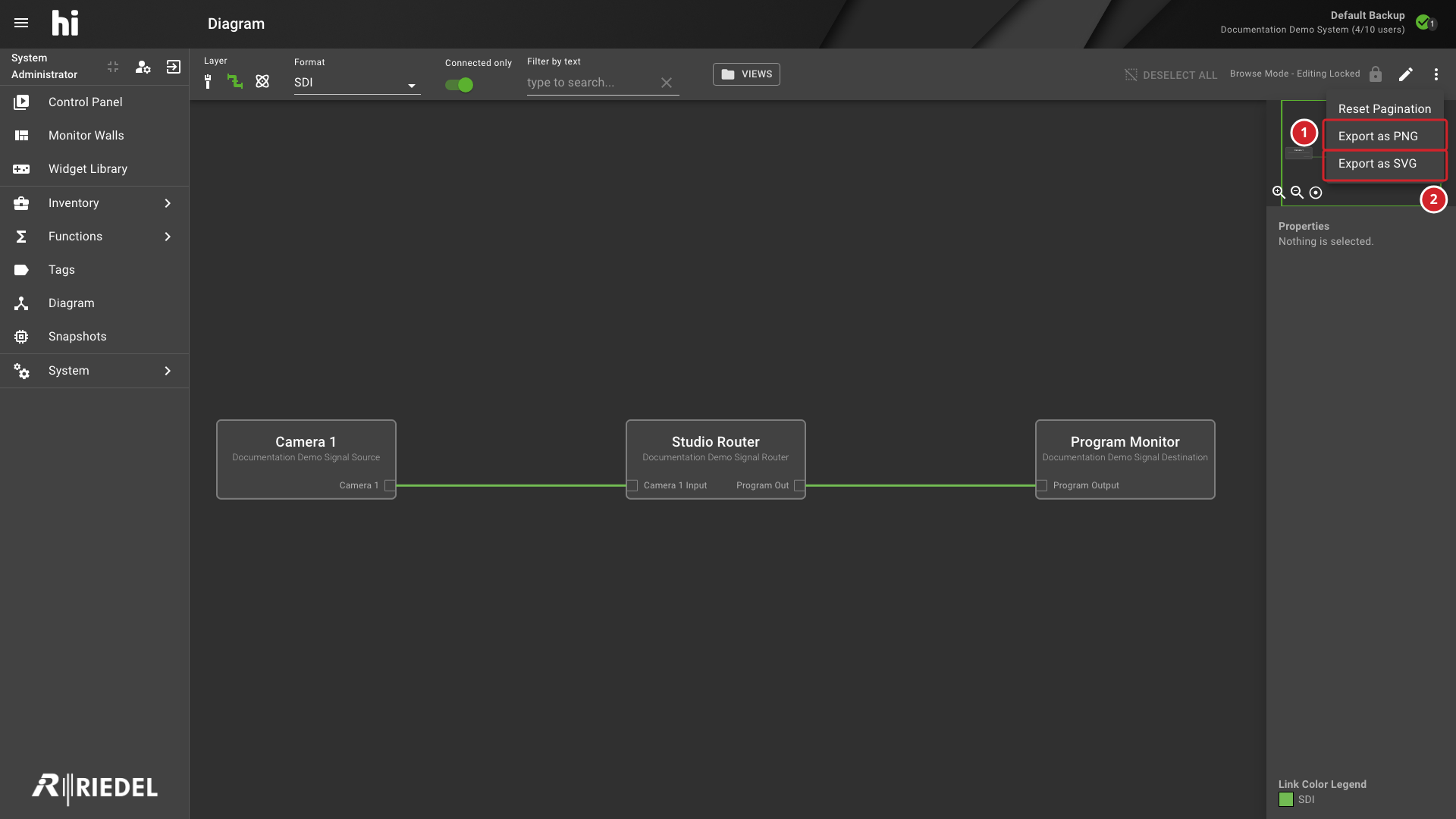Recenter the diagram view target icon

[1316, 193]
